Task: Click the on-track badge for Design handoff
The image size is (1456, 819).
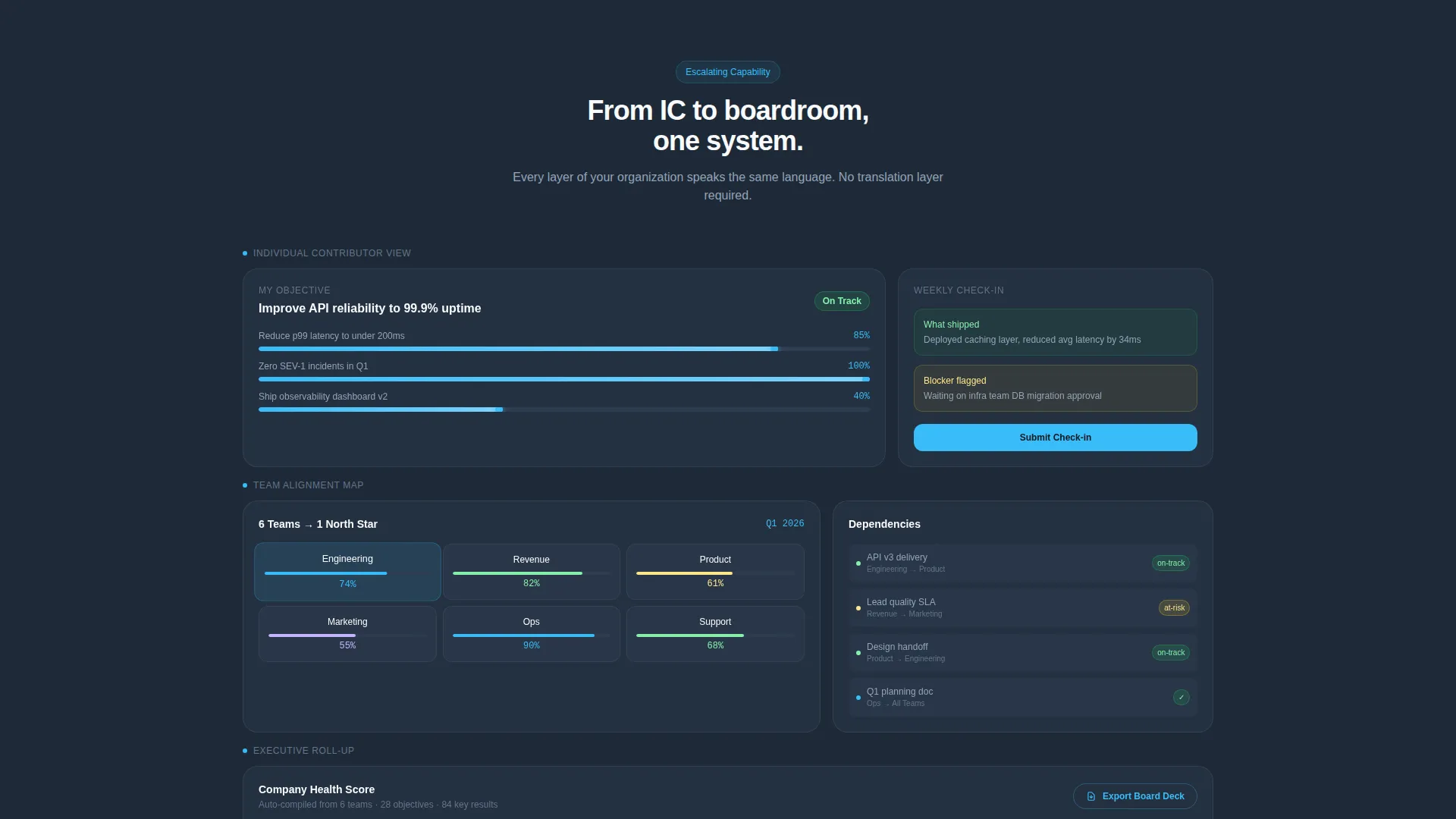Action: pyautogui.click(x=1171, y=653)
